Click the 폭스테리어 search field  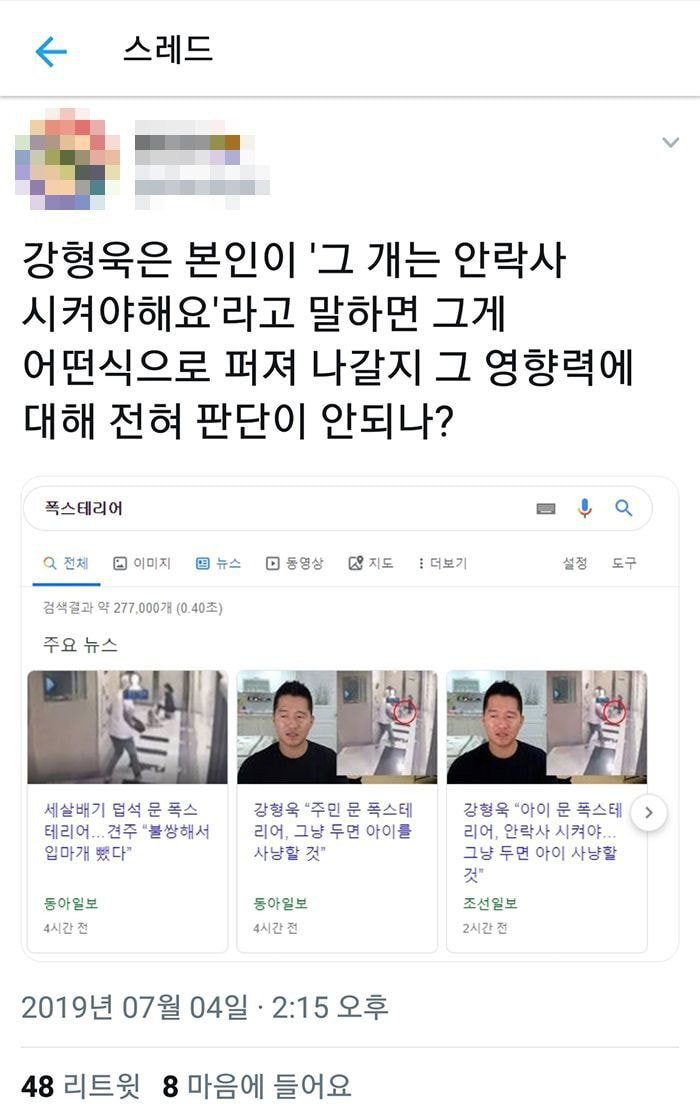tap(337, 508)
